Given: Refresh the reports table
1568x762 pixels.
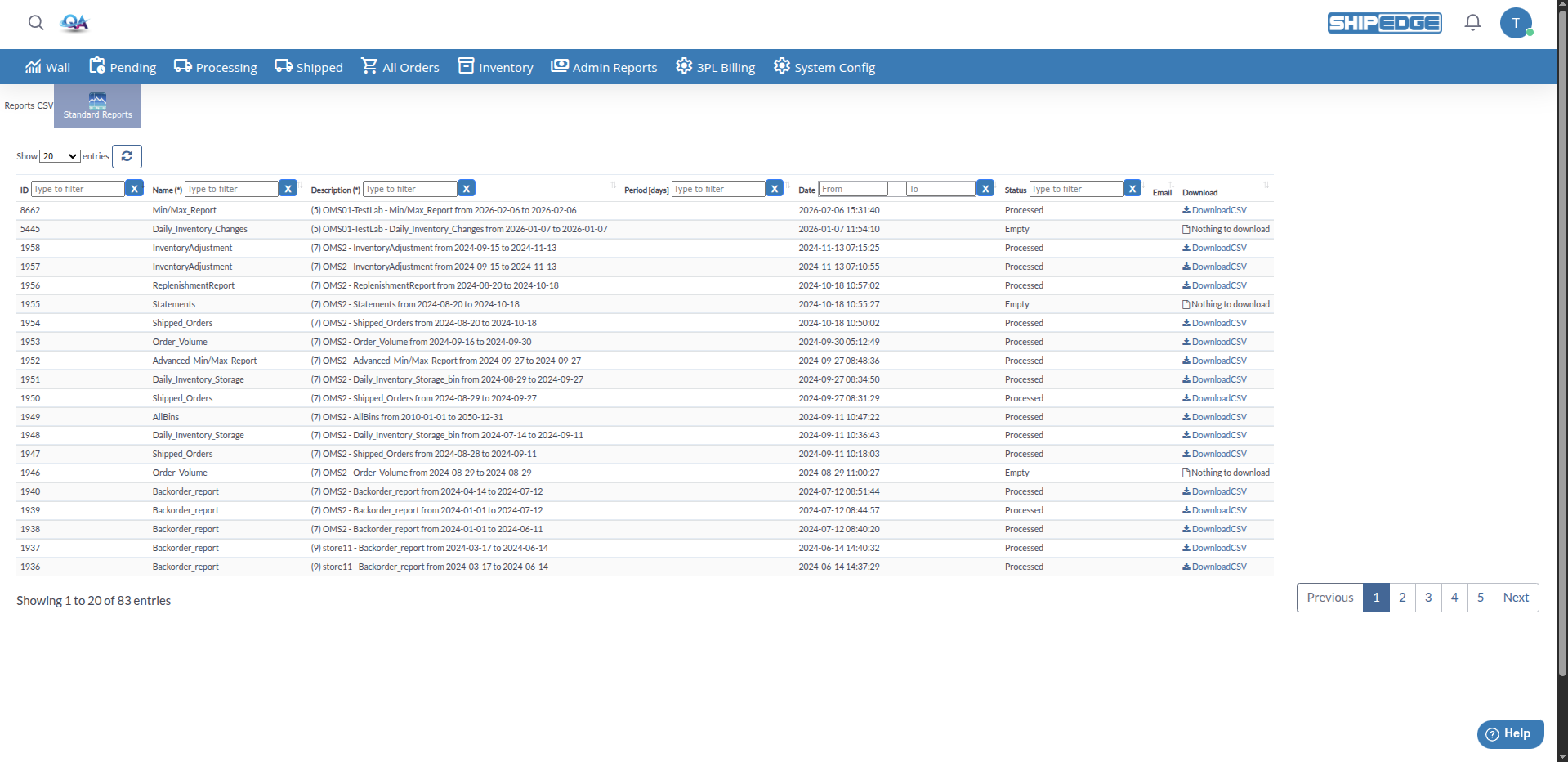Looking at the screenshot, I should (x=127, y=156).
